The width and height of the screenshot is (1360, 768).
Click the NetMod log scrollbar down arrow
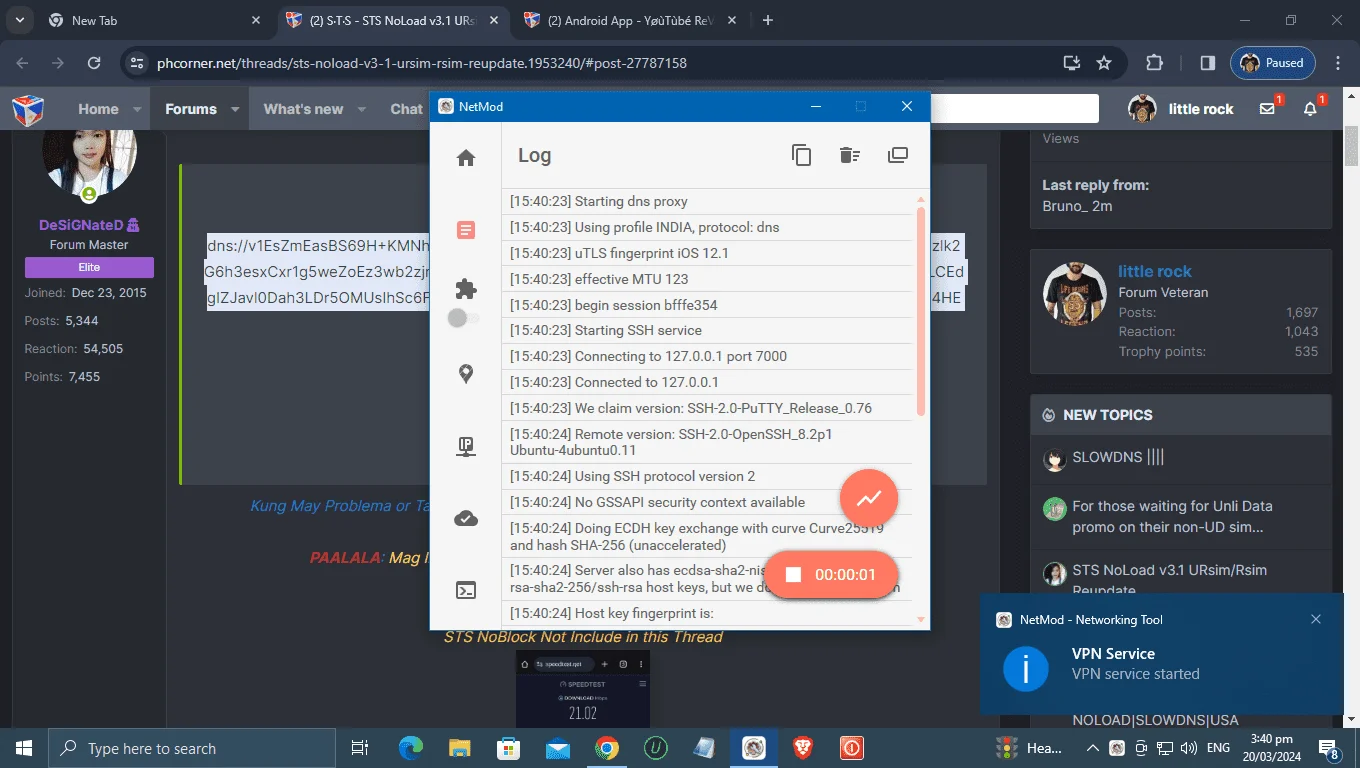(x=921, y=620)
